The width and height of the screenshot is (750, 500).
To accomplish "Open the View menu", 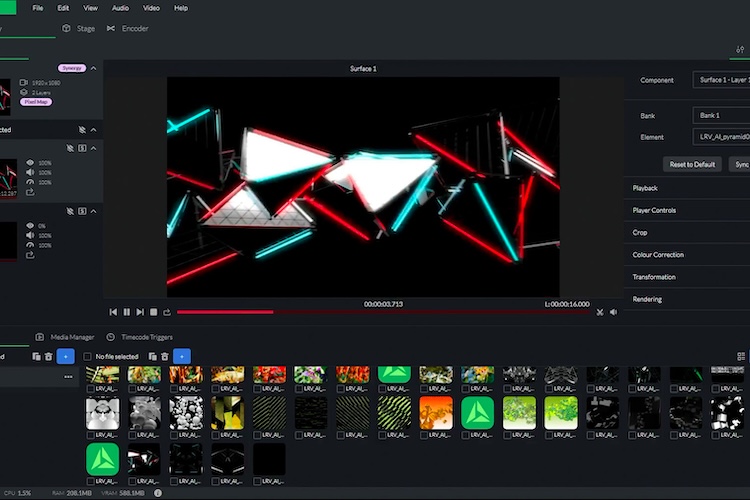I will pyautogui.click(x=90, y=8).
